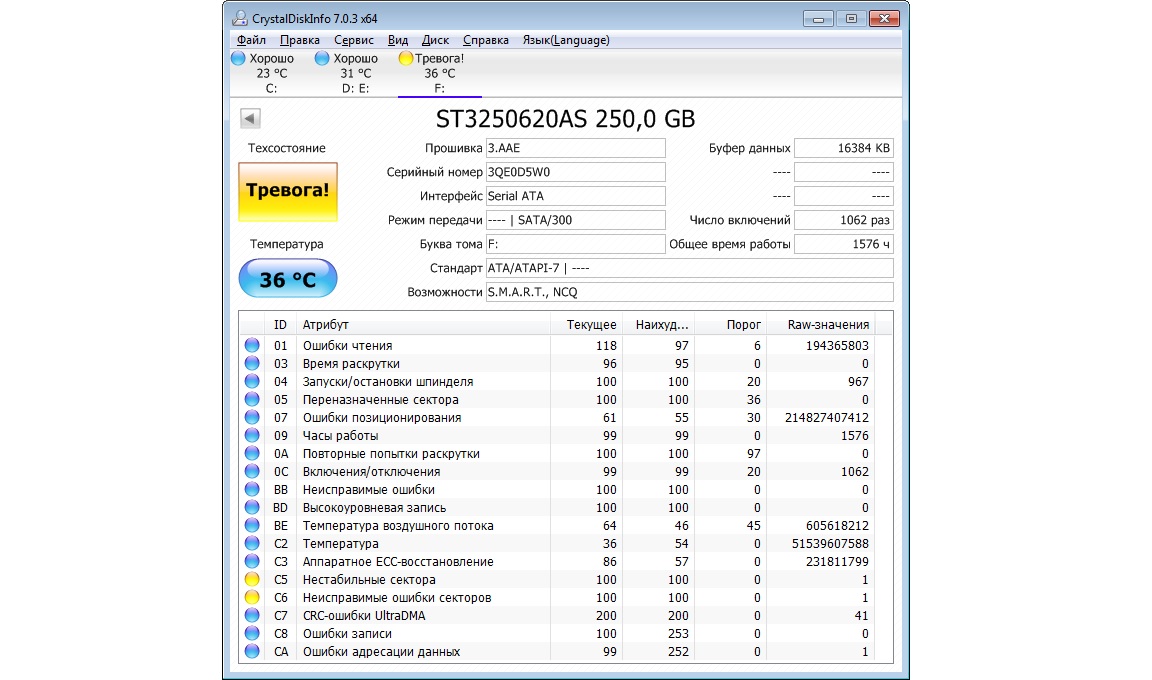Click blue orb in C2 Температура row
Viewport: 1152px width, 680px height.
[x=252, y=543]
